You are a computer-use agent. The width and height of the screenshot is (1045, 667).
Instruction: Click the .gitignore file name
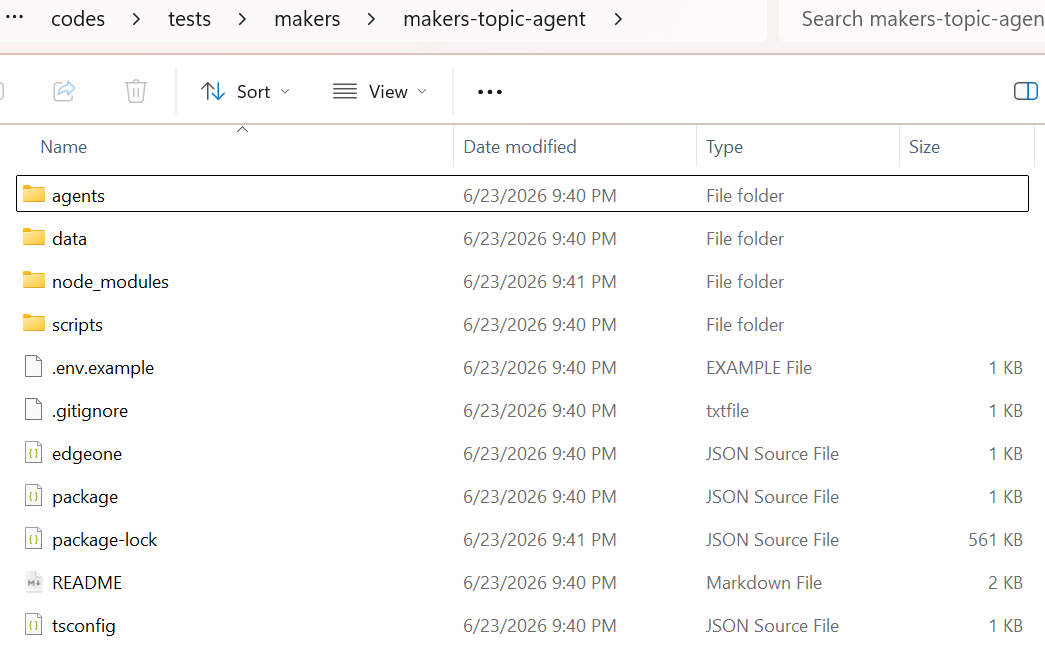click(90, 411)
